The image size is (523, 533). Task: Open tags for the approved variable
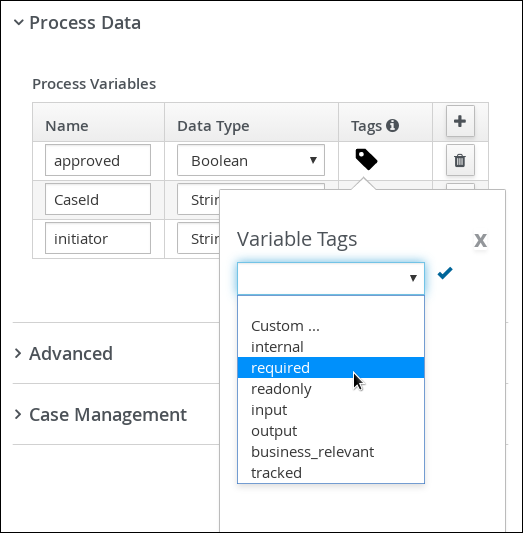pyautogui.click(x=366, y=159)
